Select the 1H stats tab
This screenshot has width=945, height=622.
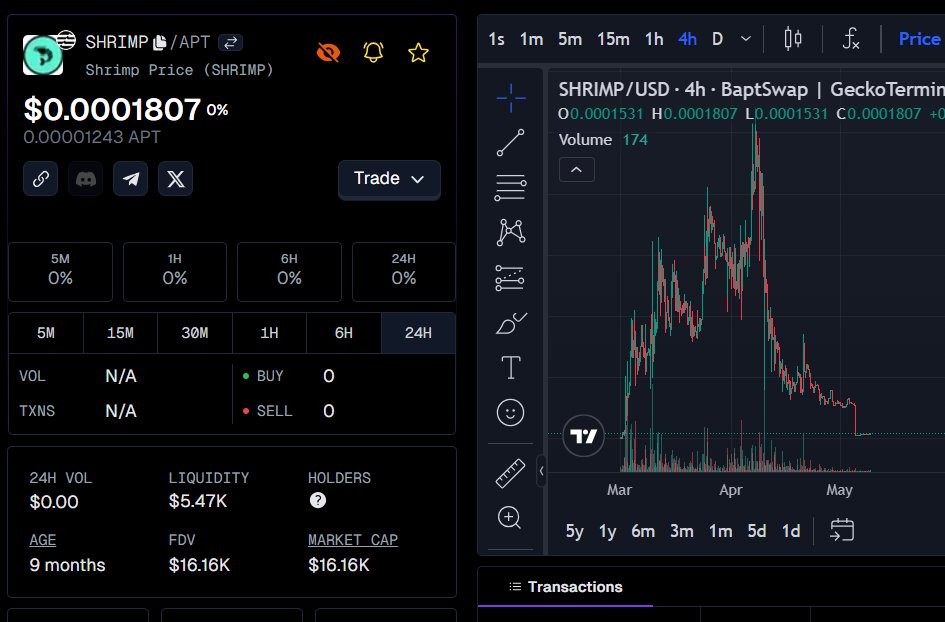(269, 333)
